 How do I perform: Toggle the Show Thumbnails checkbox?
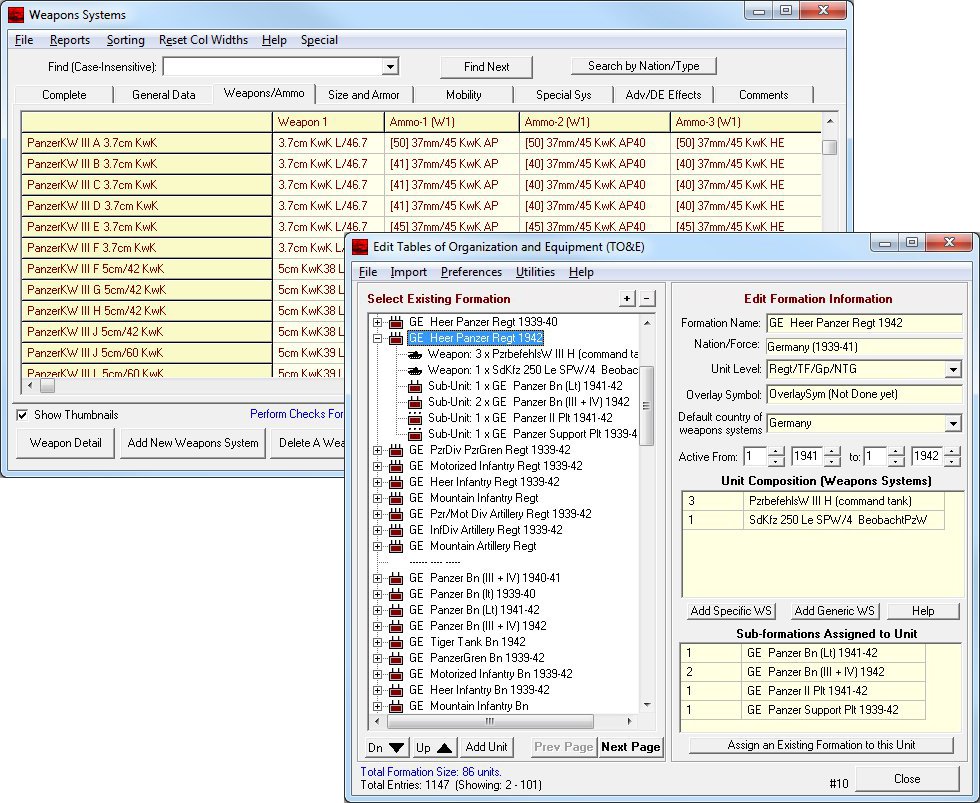point(22,415)
